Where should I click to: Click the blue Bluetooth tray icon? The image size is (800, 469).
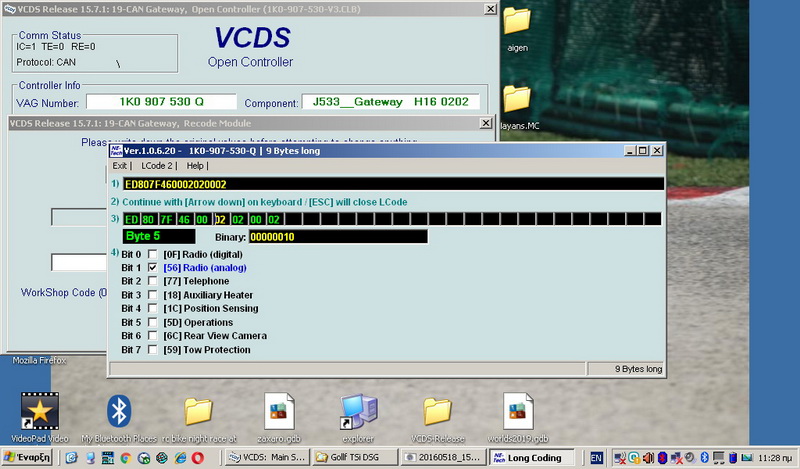click(x=705, y=458)
